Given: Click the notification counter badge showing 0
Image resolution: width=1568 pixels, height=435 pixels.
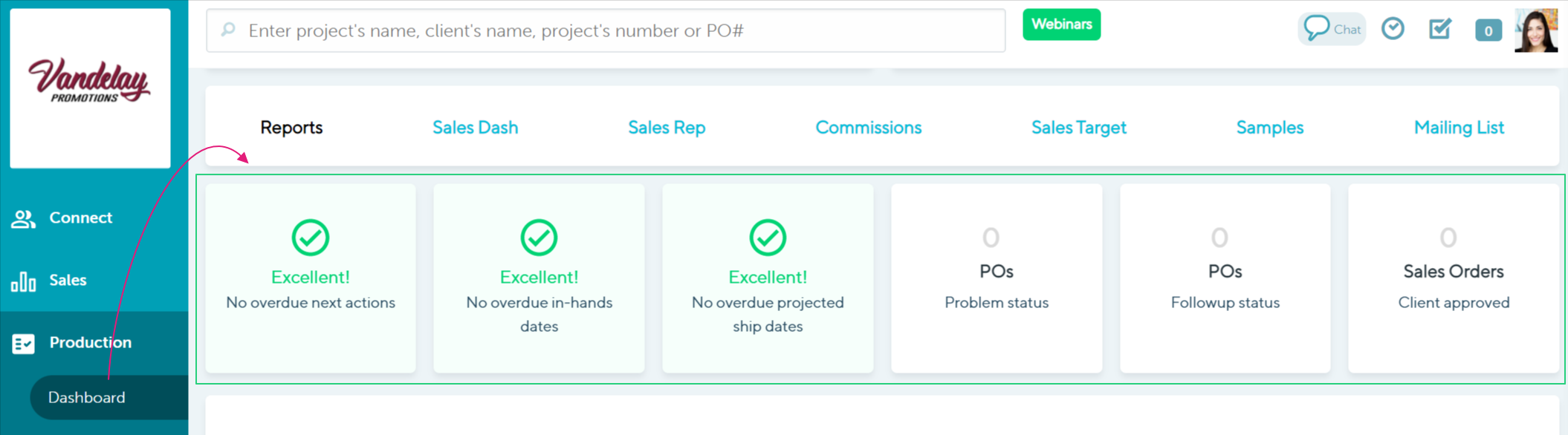Looking at the screenshot, I should (x=1488, y=30).
